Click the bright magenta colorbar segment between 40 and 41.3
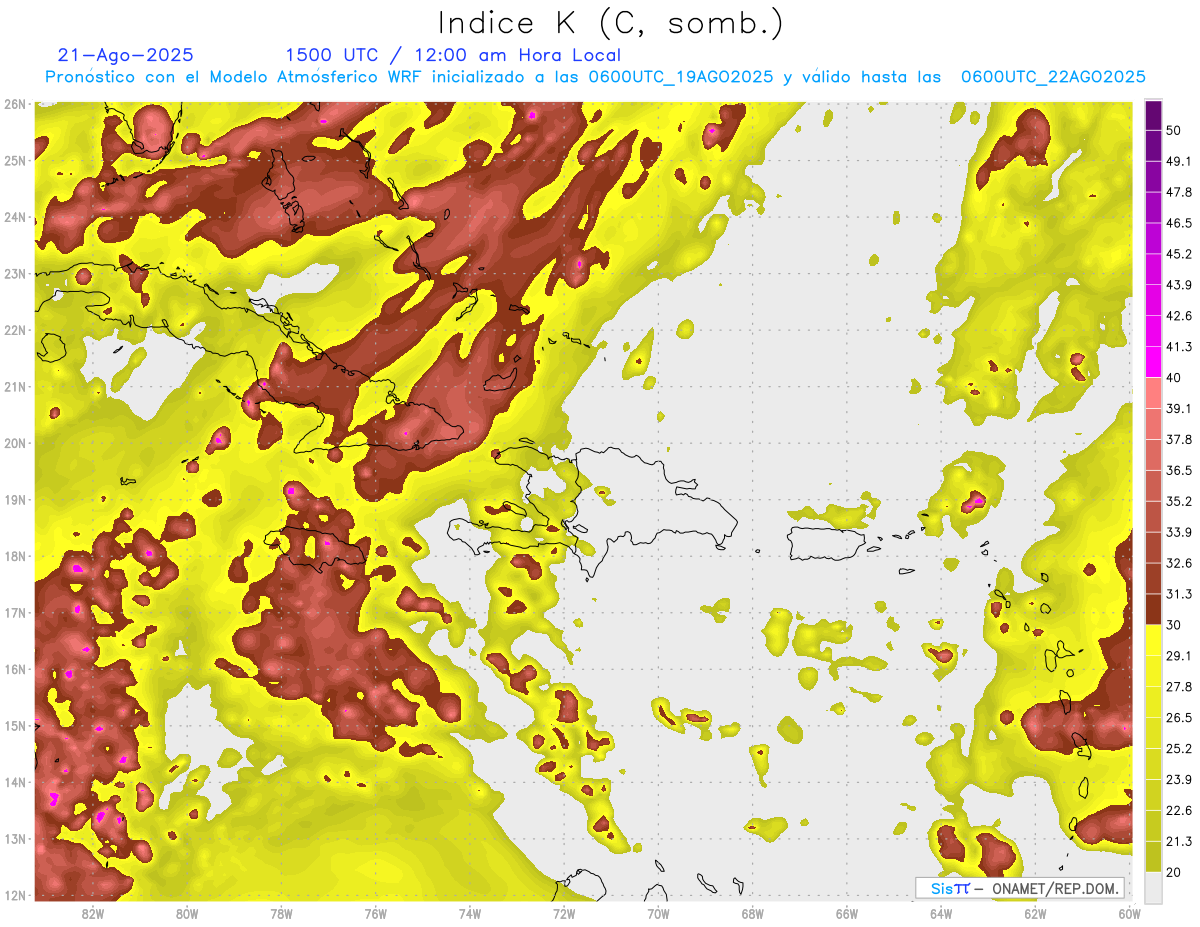 (1153, 362)
